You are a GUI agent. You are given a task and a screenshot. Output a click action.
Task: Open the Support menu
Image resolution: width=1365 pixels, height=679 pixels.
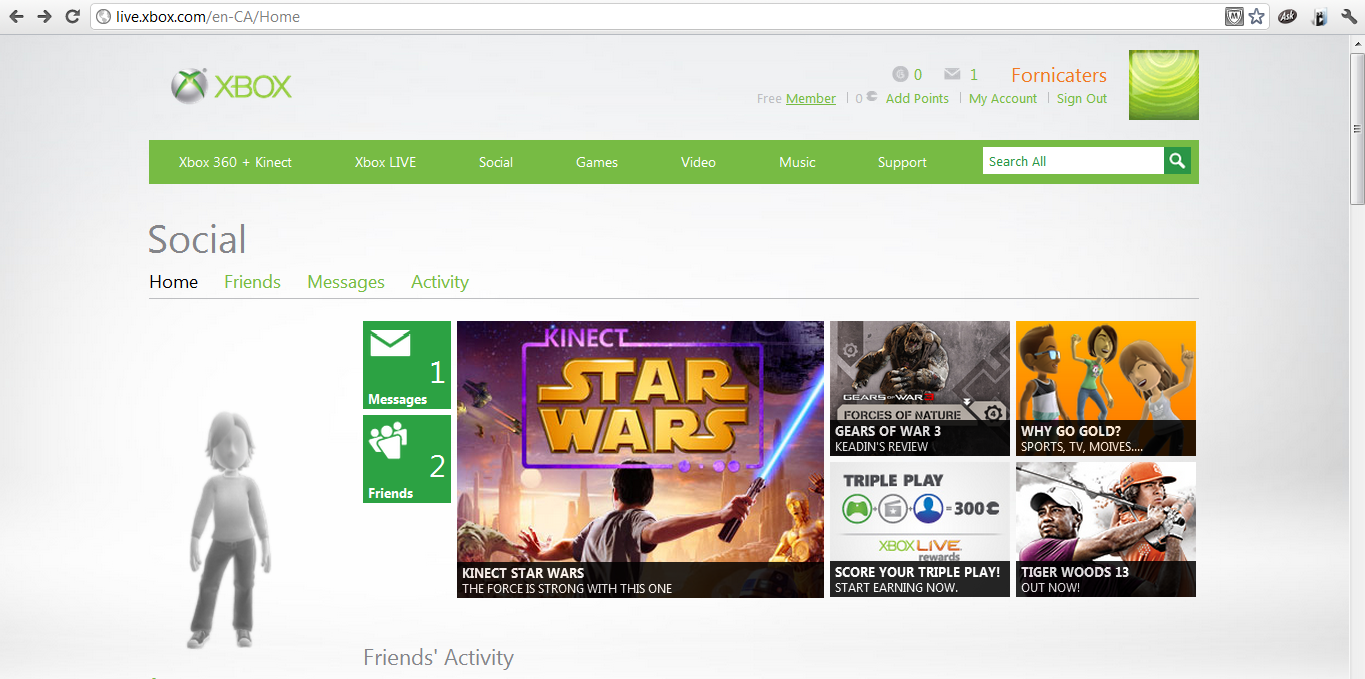coord(902,162)
